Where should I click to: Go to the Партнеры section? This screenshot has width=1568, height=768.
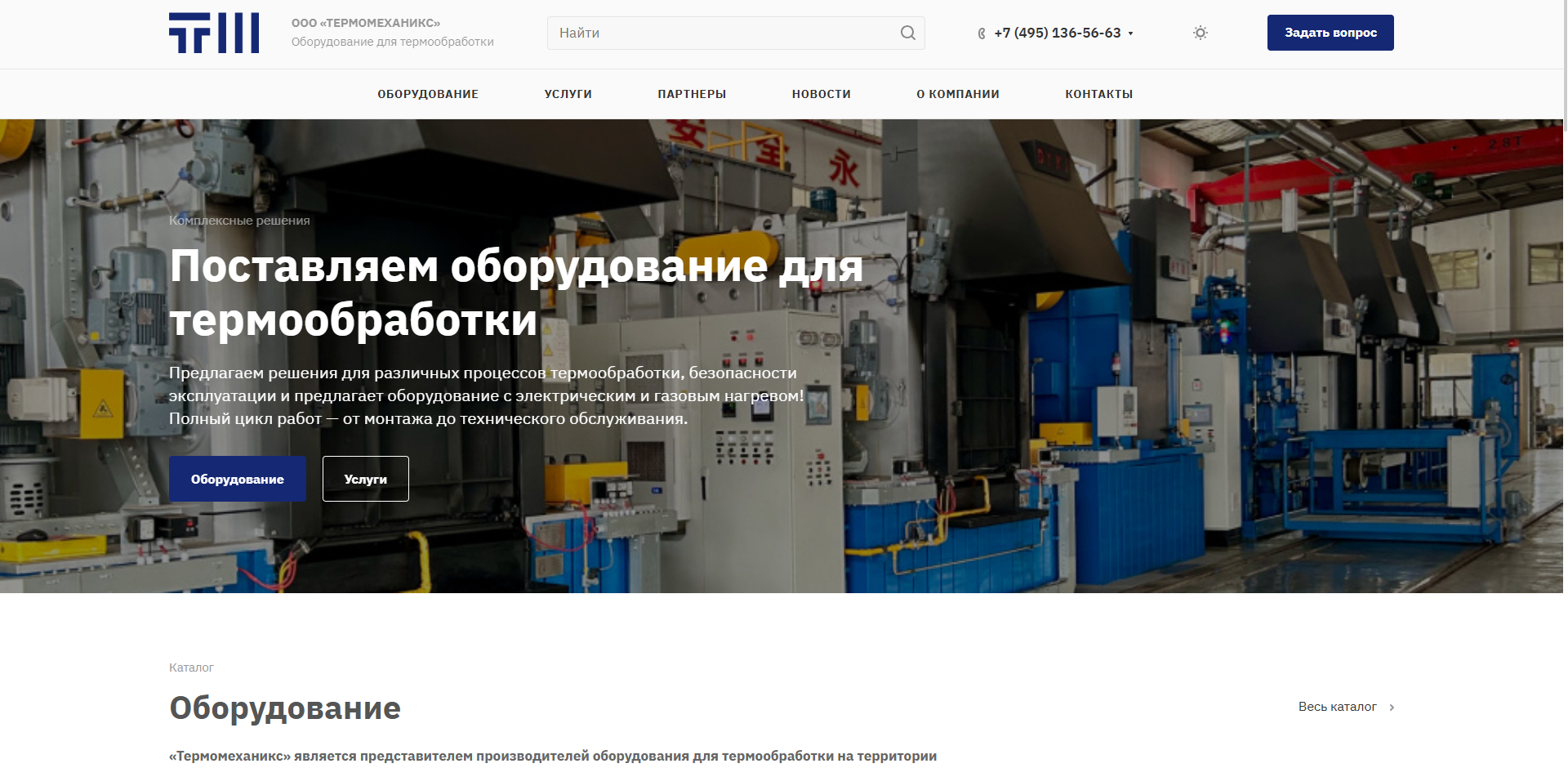click(x=692, y=94)
